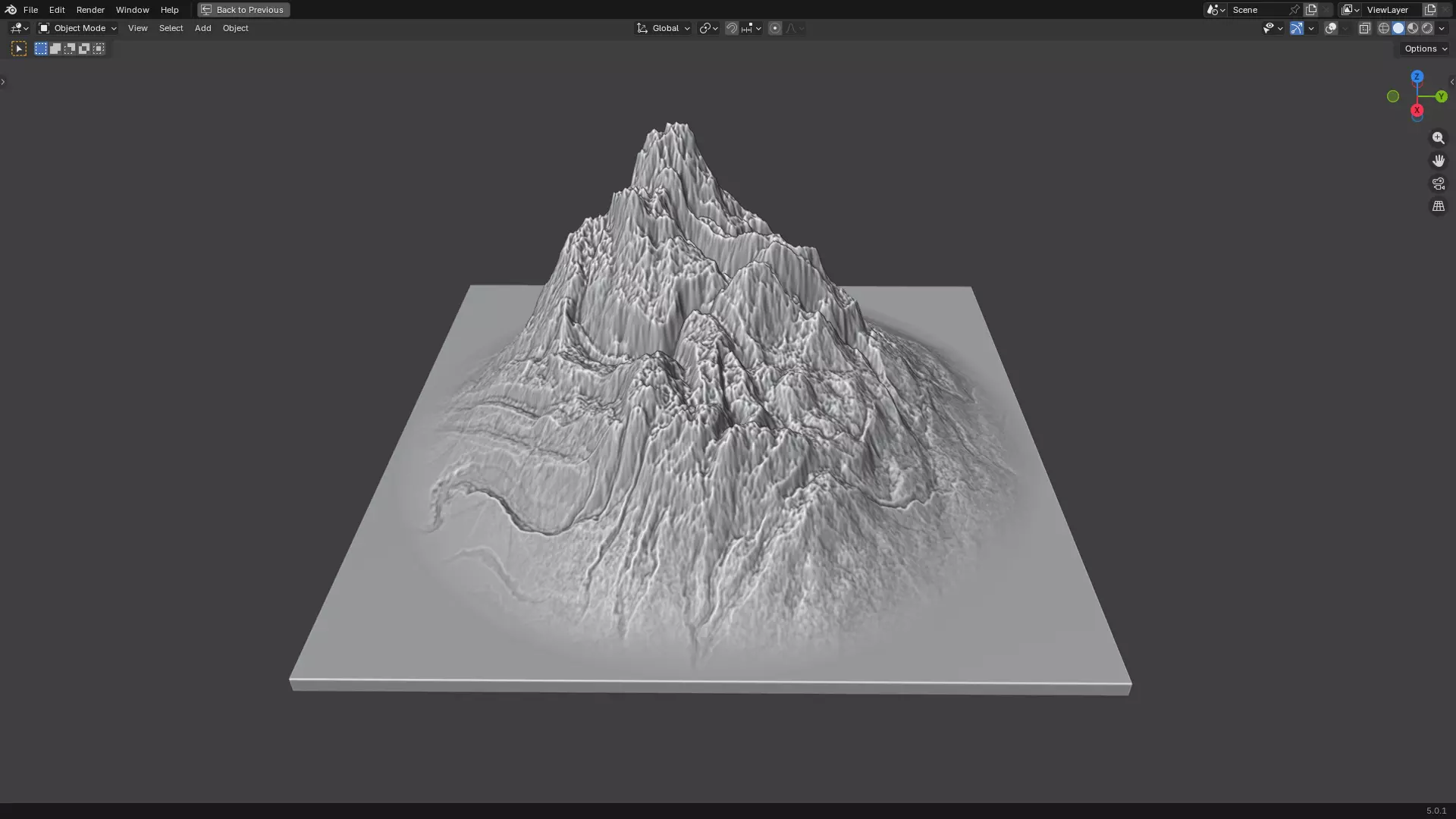Screen dimensions: 1456x819
Task: Click the negative Y axis gizmo circle
Action: [x=1393, y=96]
